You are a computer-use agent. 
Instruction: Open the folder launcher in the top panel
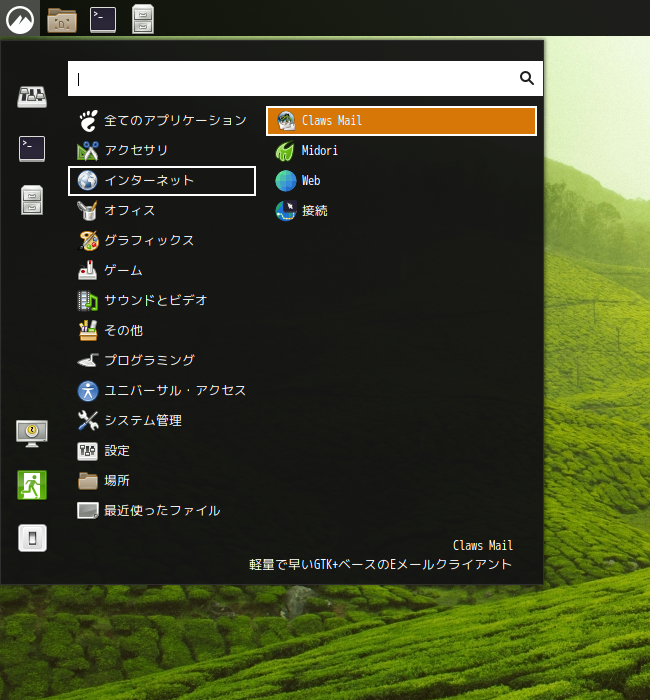[62, 20]
